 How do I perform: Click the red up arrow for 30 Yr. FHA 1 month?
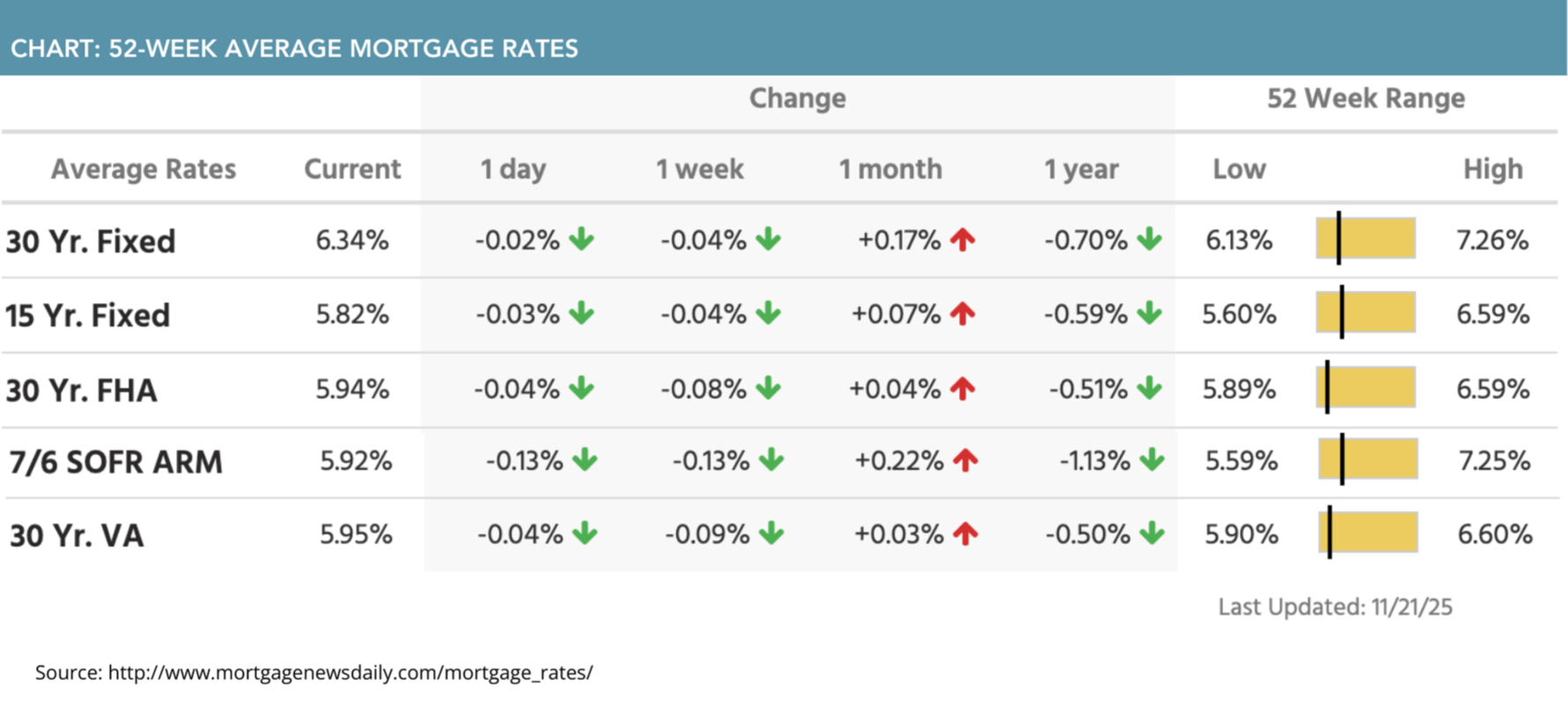(963, 388)
